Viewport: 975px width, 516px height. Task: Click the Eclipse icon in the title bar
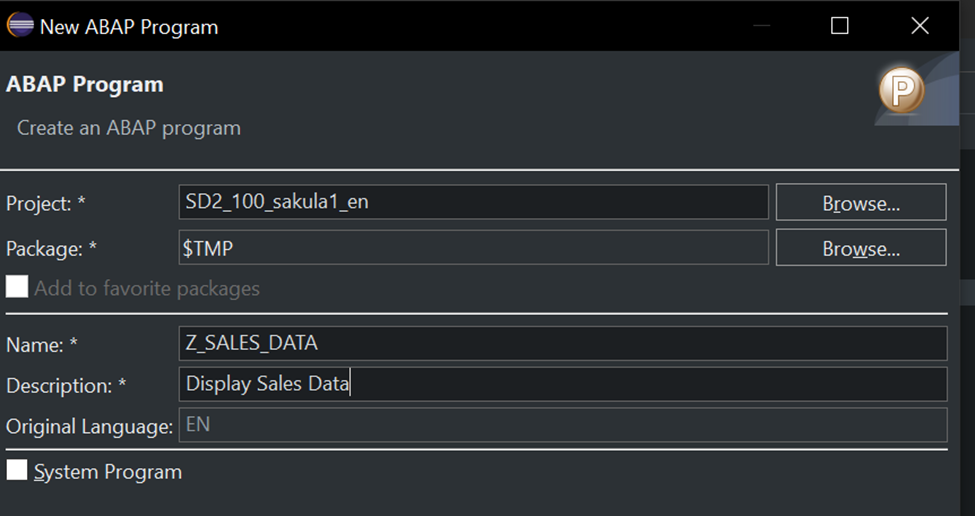click(x=20, y=26)
